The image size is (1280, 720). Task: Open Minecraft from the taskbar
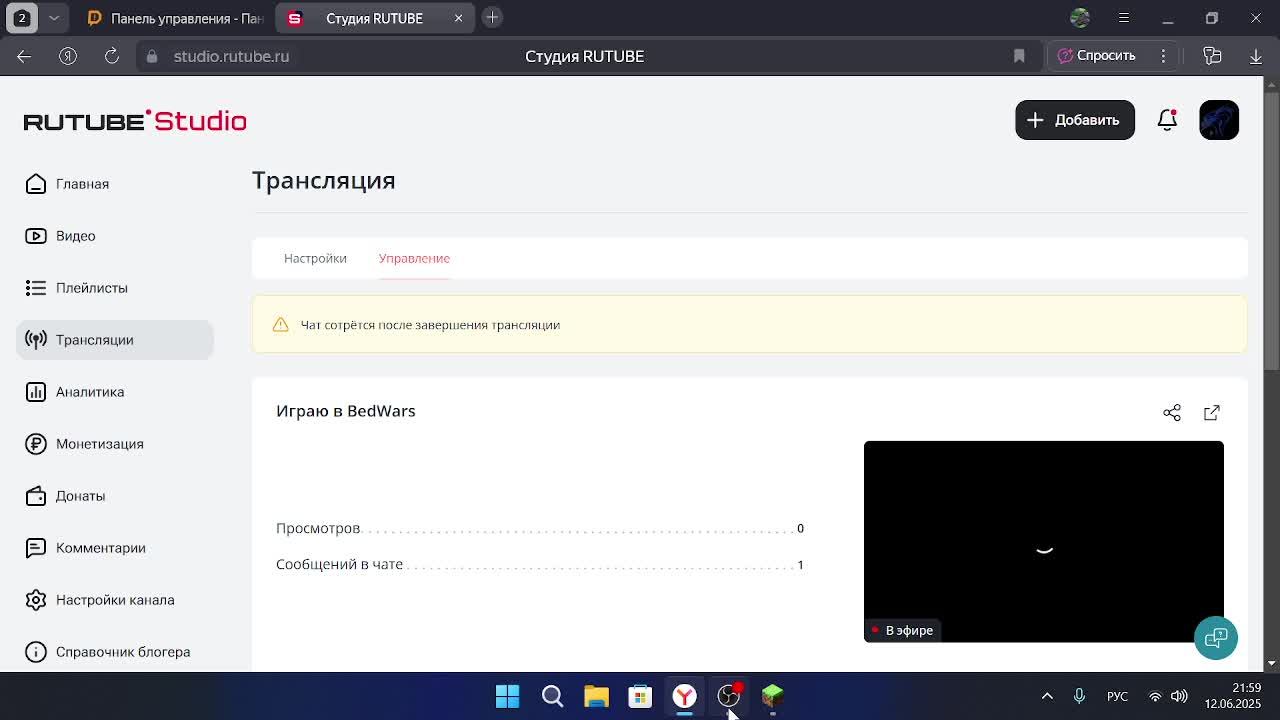click(x=772, y=696)
